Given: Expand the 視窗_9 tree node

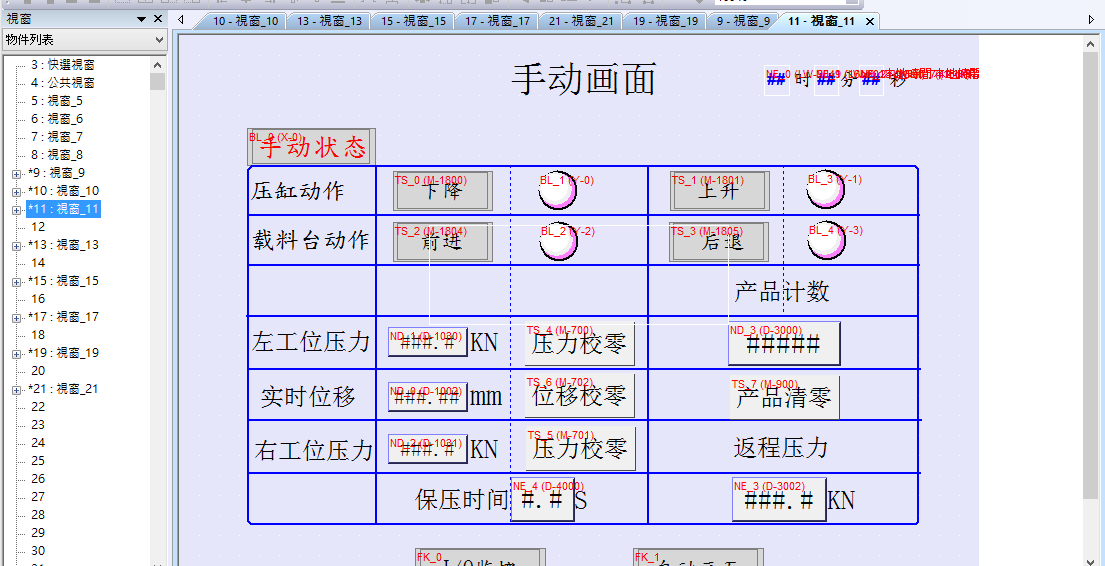Looking at the screenshot, I should 17,173.
